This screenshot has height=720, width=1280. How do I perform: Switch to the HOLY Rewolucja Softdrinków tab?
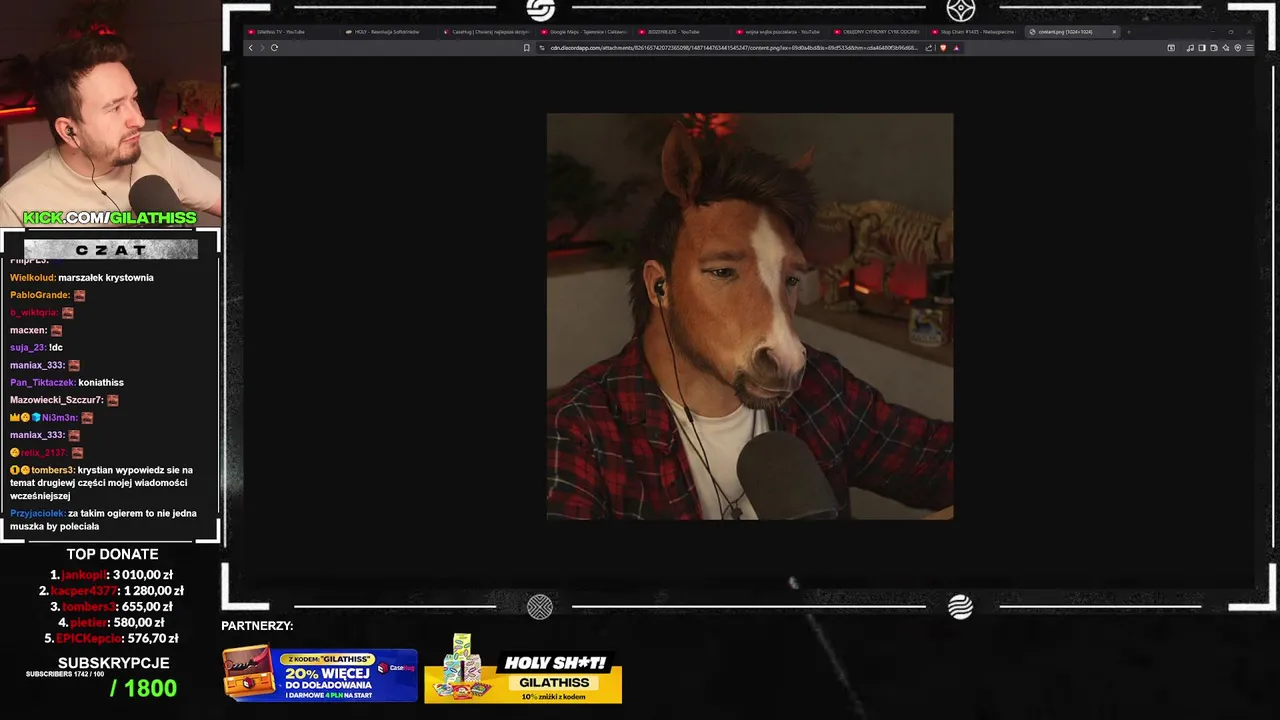pyautogui.click(x=390, y=32)
